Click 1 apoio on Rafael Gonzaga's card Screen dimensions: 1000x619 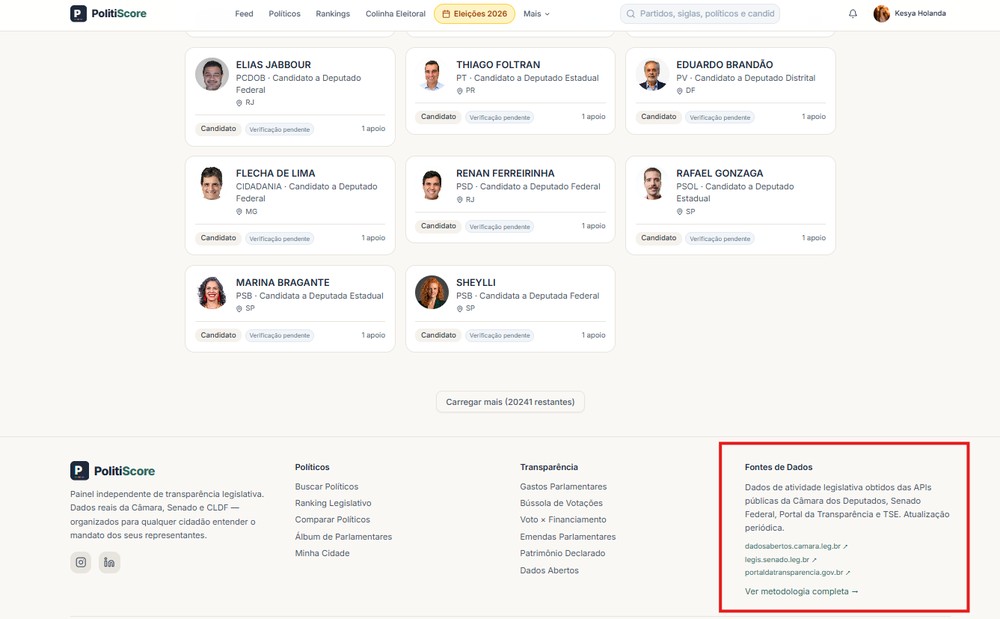pyautogui.click(x=814, y=238)
